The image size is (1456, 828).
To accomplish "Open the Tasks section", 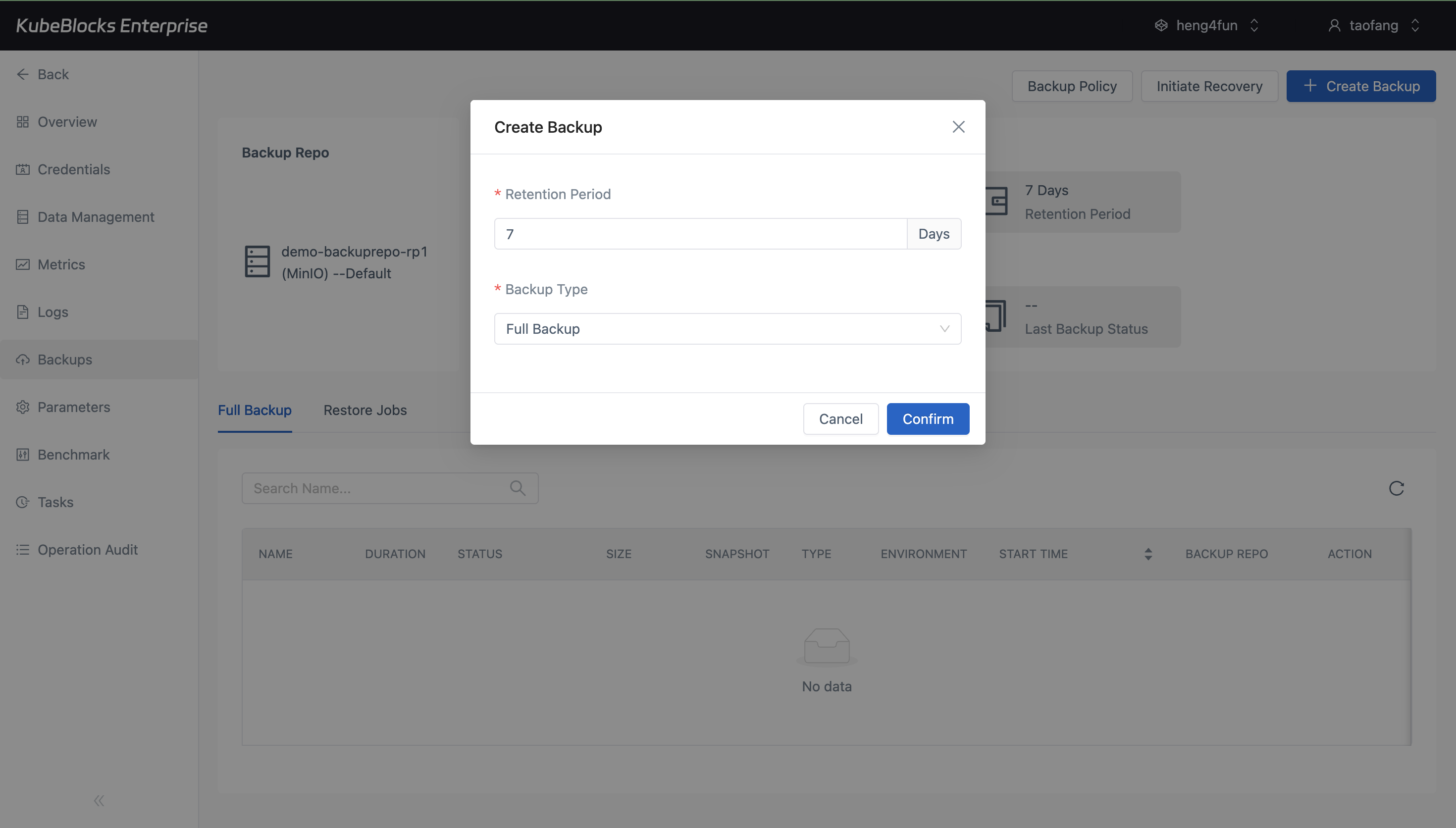I will [55, 502].
